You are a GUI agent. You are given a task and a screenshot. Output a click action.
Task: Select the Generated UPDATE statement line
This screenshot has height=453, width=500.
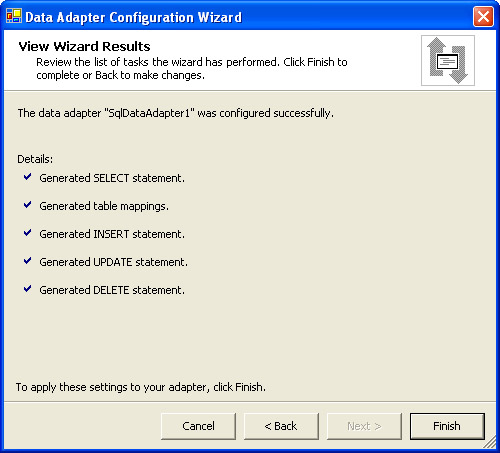pos(114,262)
